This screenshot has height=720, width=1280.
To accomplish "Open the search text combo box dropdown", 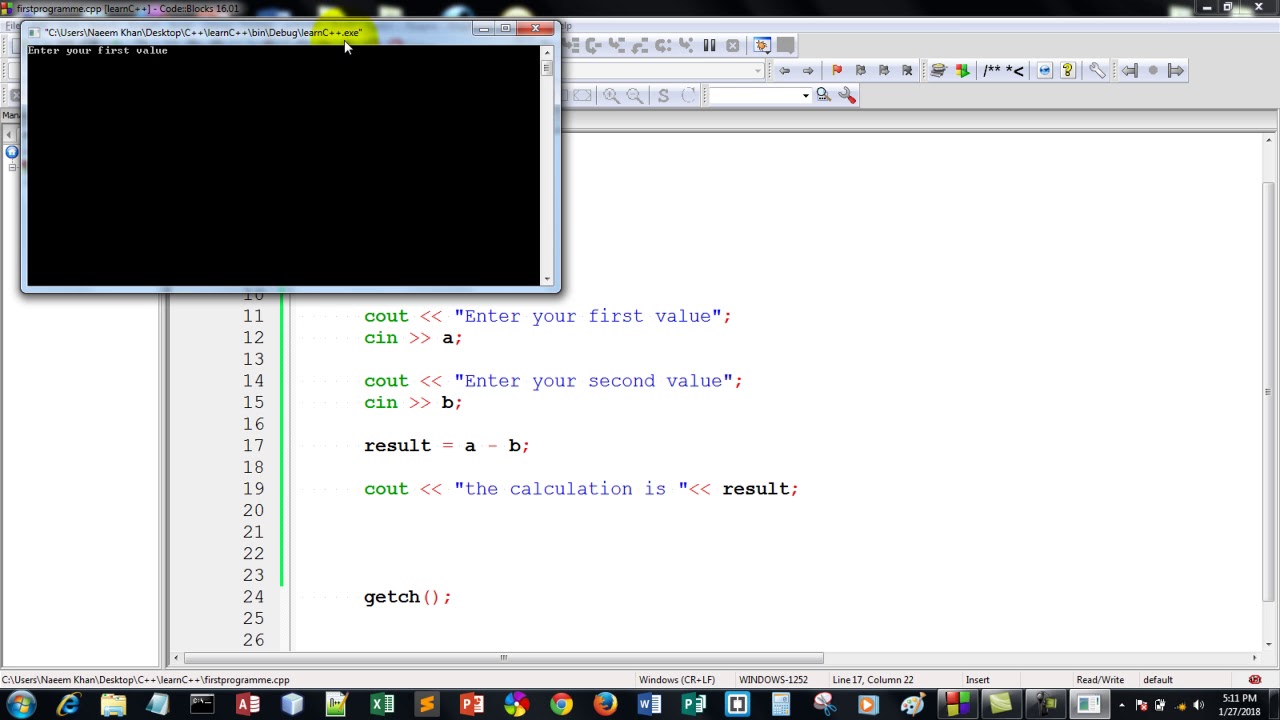I will pos(805,95).
